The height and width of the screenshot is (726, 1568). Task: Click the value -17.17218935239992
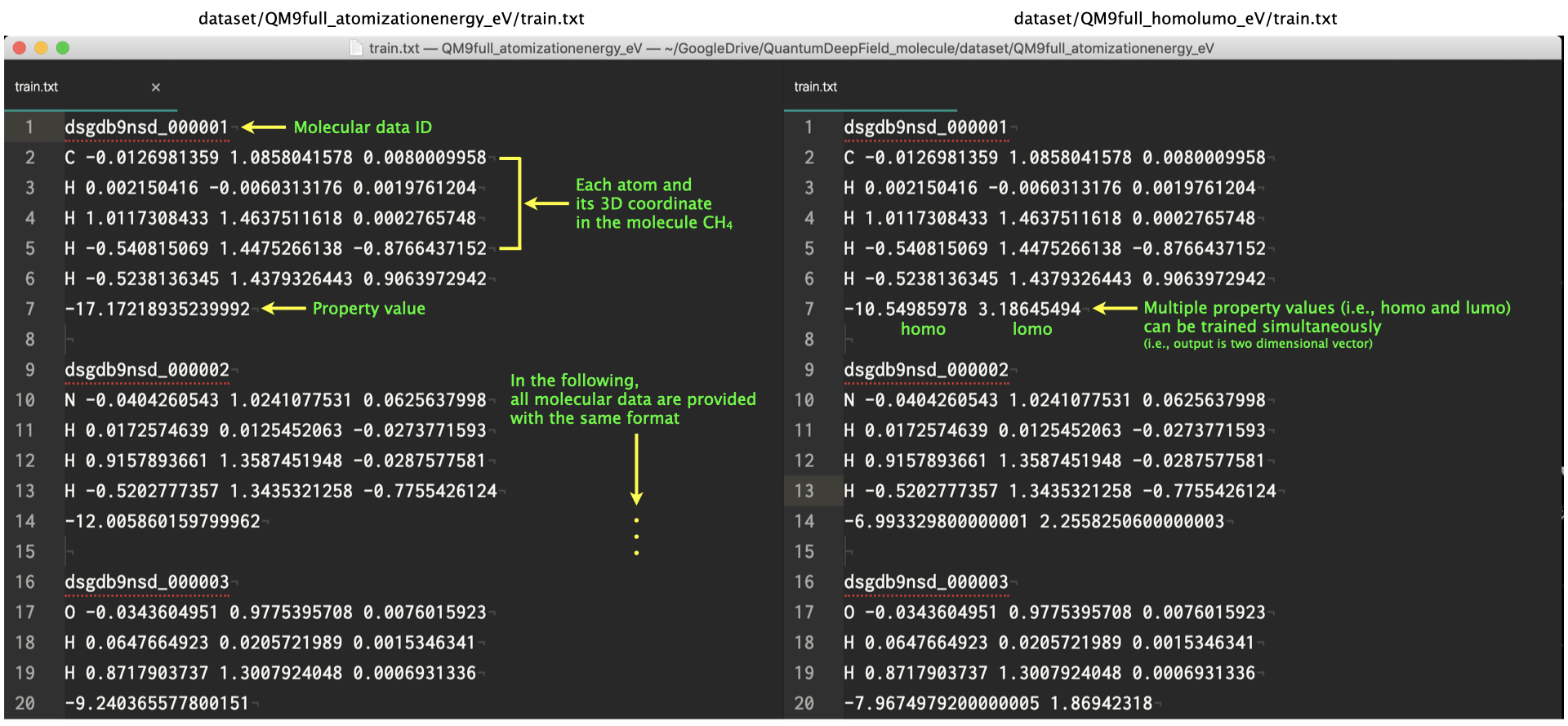158,310
